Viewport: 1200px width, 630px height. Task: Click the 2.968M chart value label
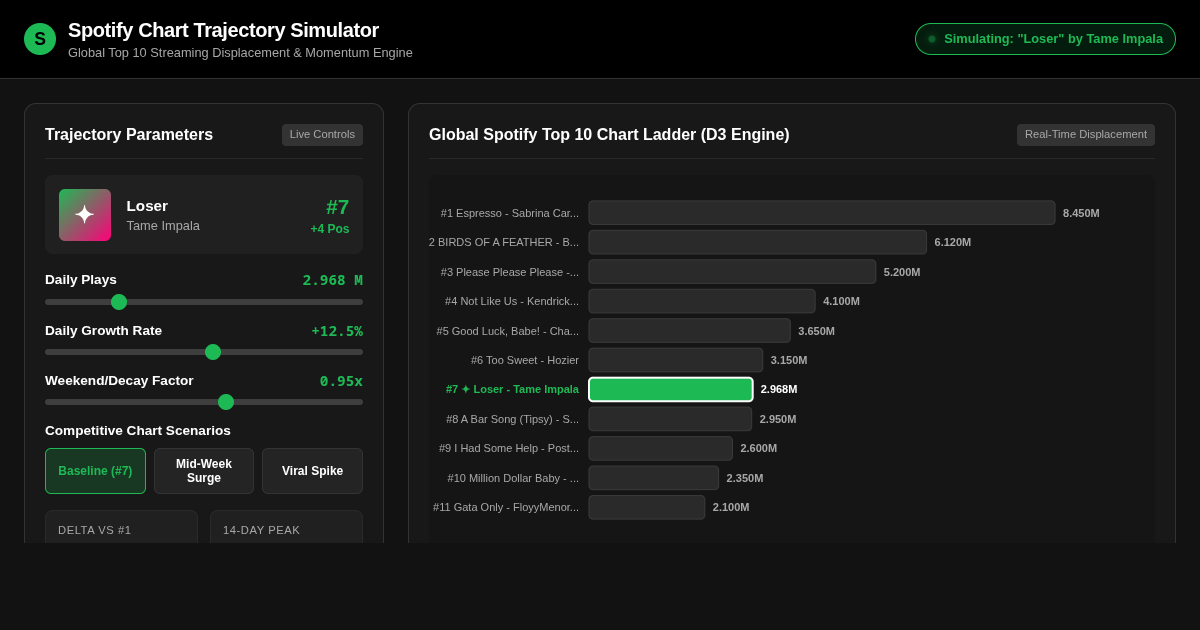[x=779, y=389]
